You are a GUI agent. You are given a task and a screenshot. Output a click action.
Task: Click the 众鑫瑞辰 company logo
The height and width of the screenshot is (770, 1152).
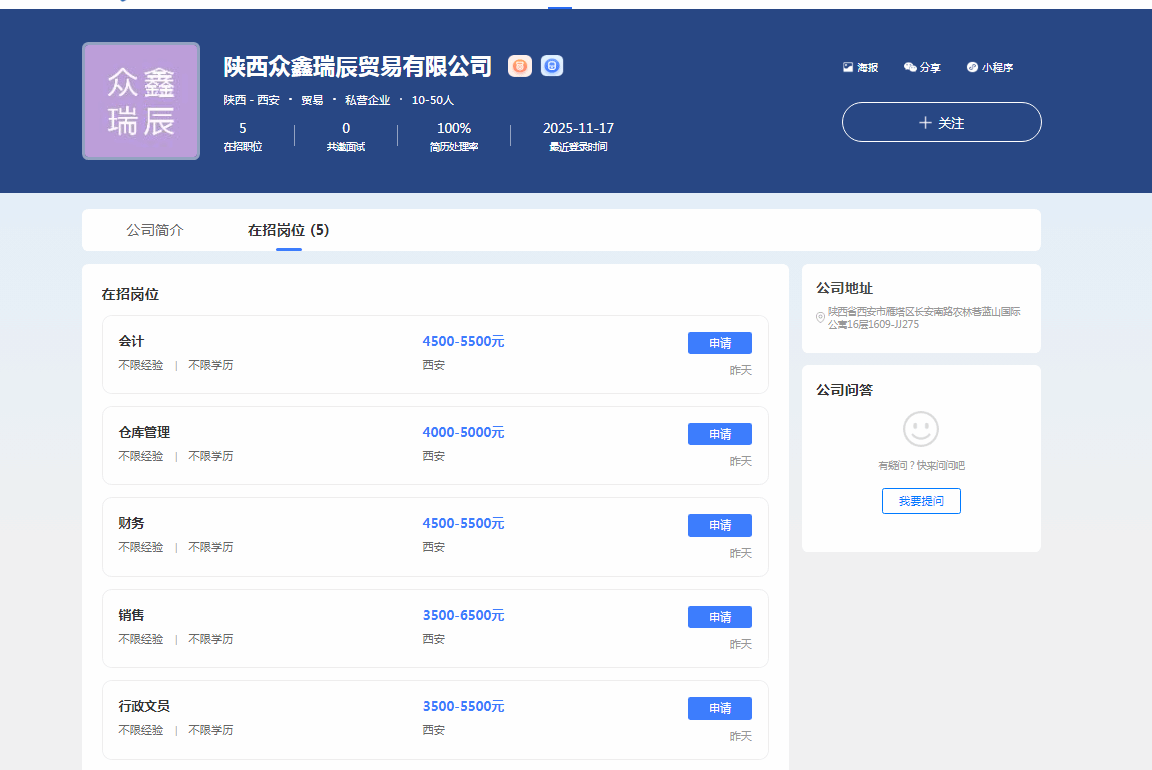click(x=141, y=101)
